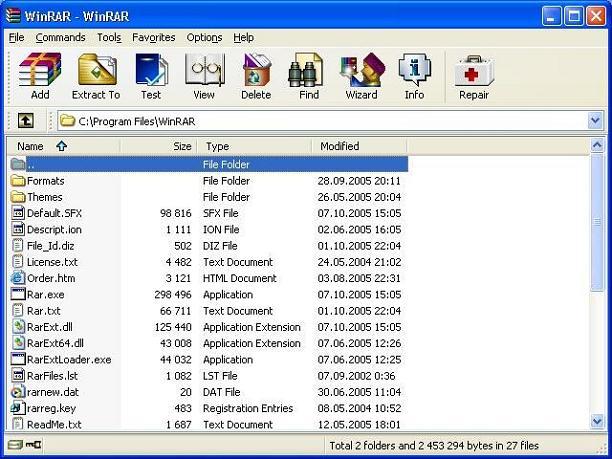Select the File_Id.diz file name
This screenshot has width=612, height=459.
[50, 246]
